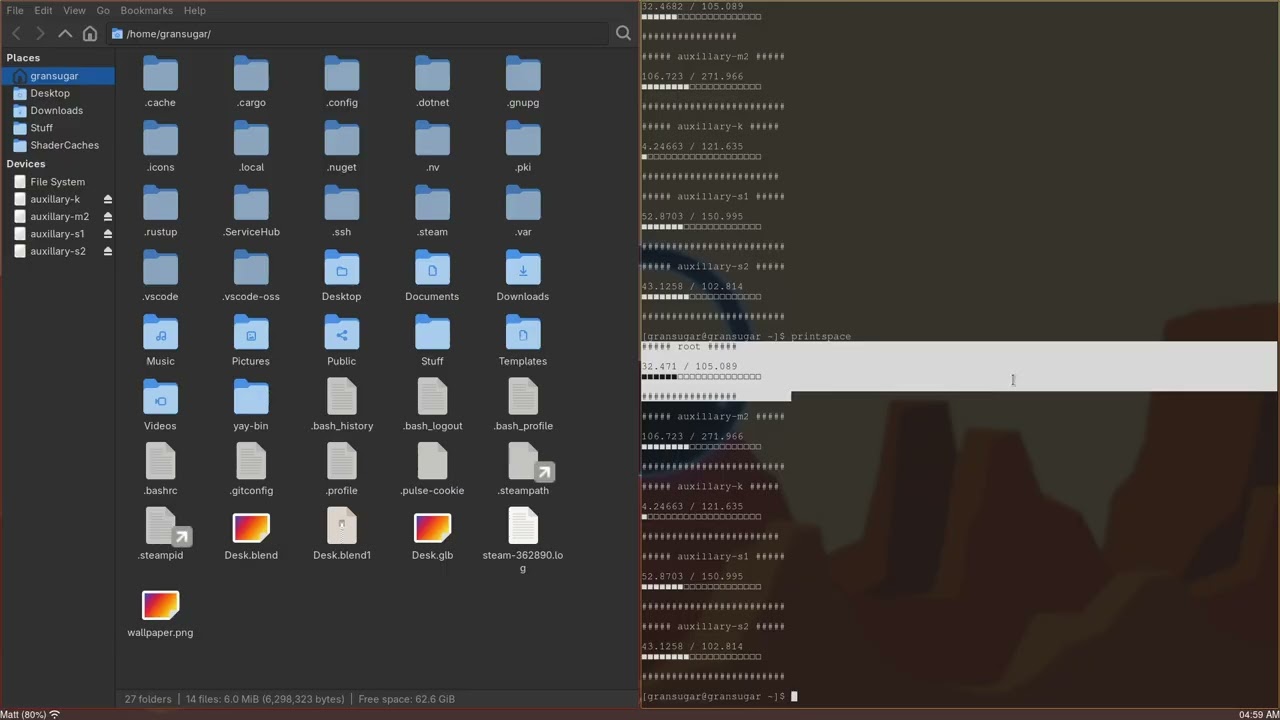The width and height of the screenshot is (1280, 720).
Task: Select the .cargo folder icon
Action: tap(251, 75)
